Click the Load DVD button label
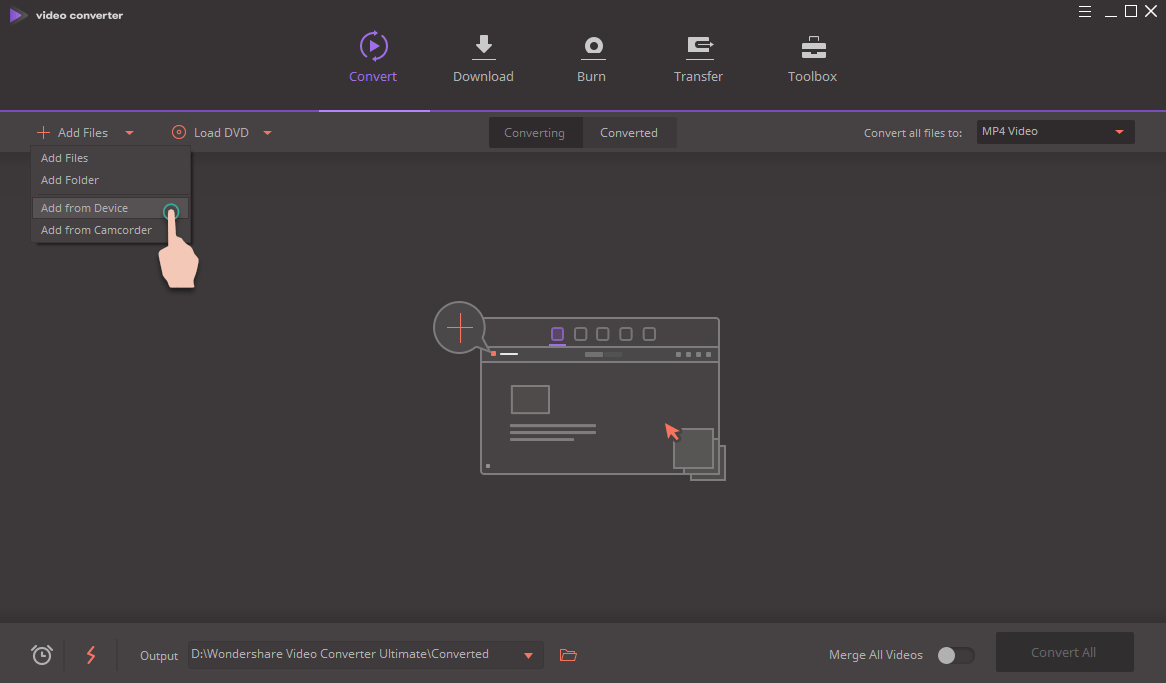Viewport: 1166px width, 683px height. (222, 132)
